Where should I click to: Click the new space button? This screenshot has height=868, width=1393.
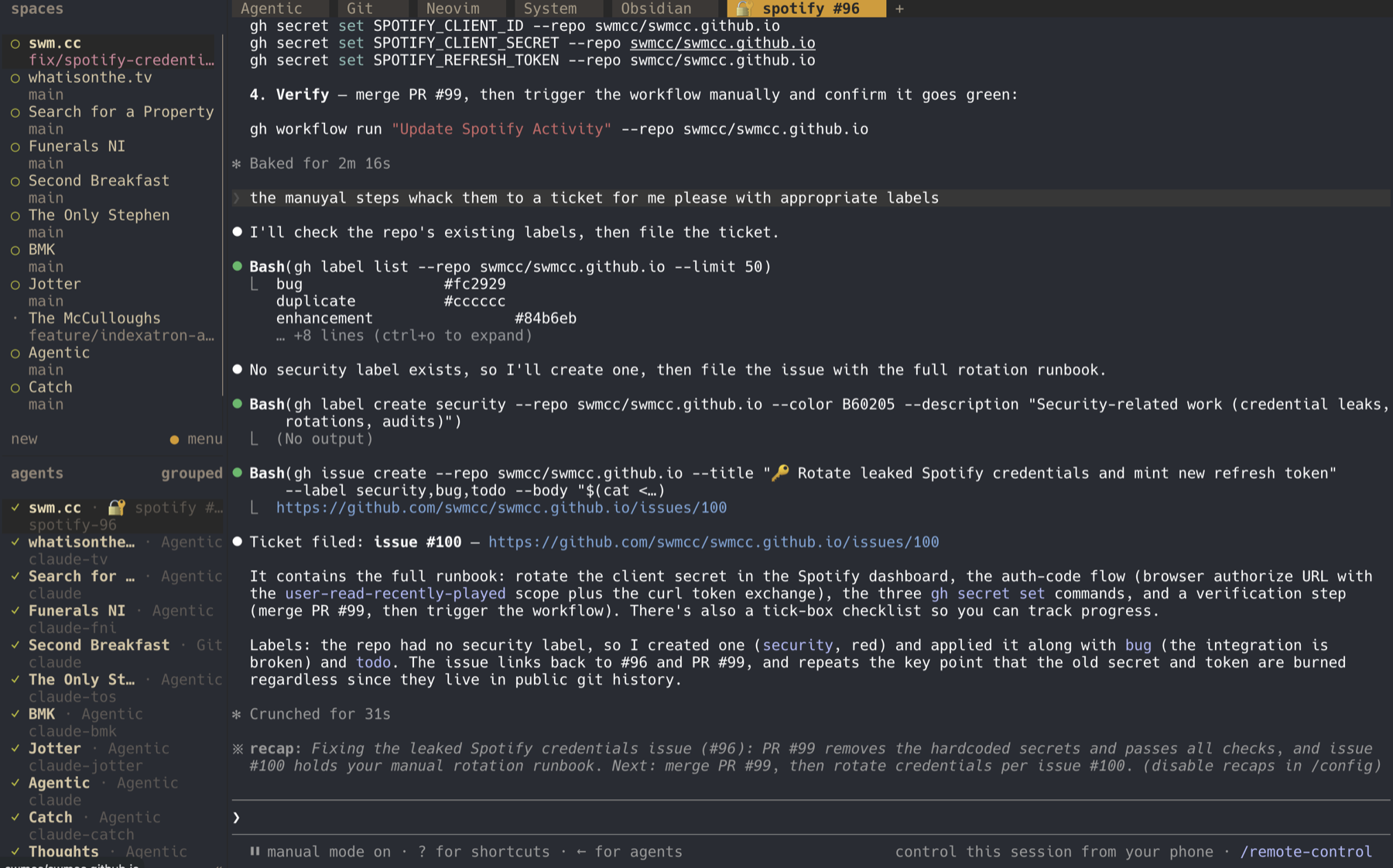point(24,439)
